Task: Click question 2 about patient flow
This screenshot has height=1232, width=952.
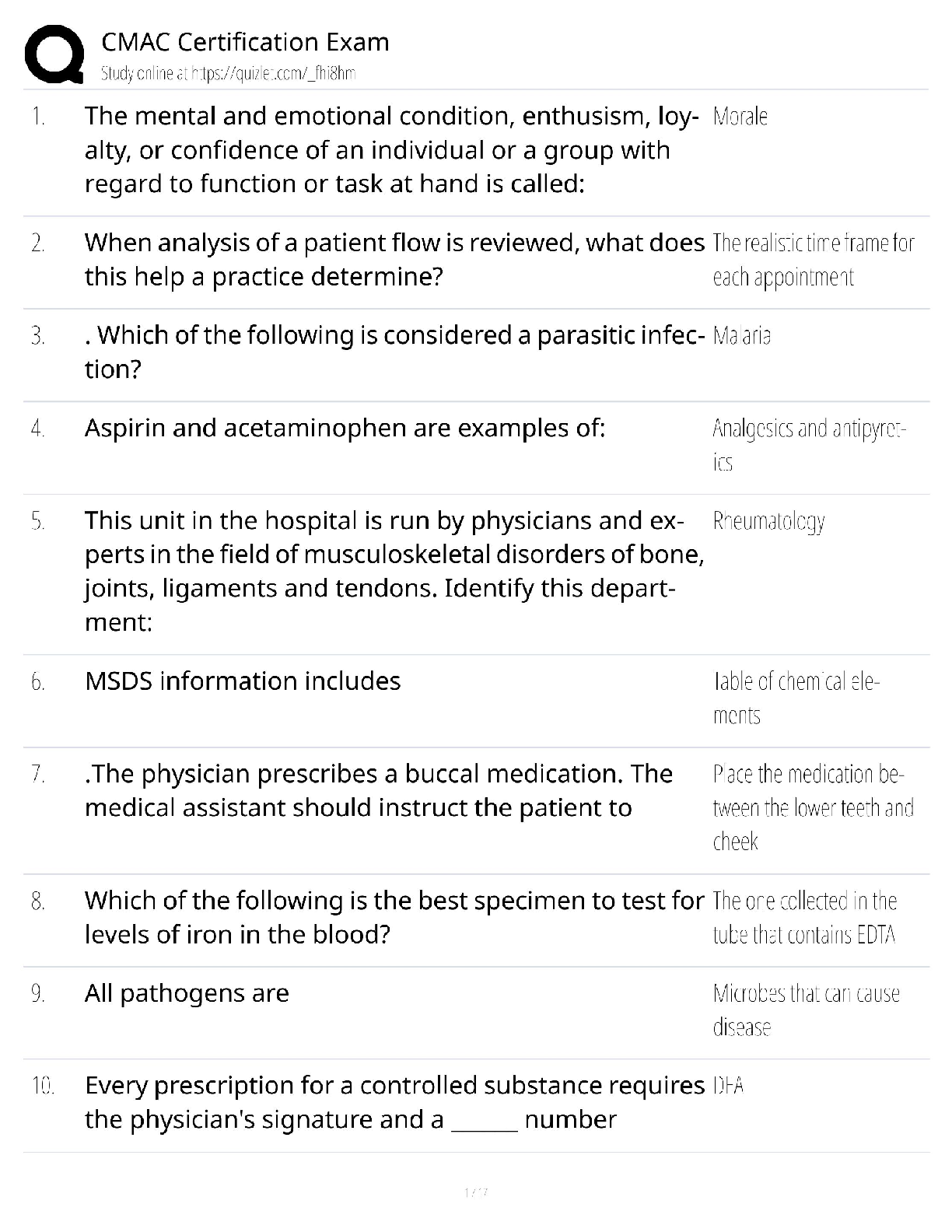Action: 394,260
